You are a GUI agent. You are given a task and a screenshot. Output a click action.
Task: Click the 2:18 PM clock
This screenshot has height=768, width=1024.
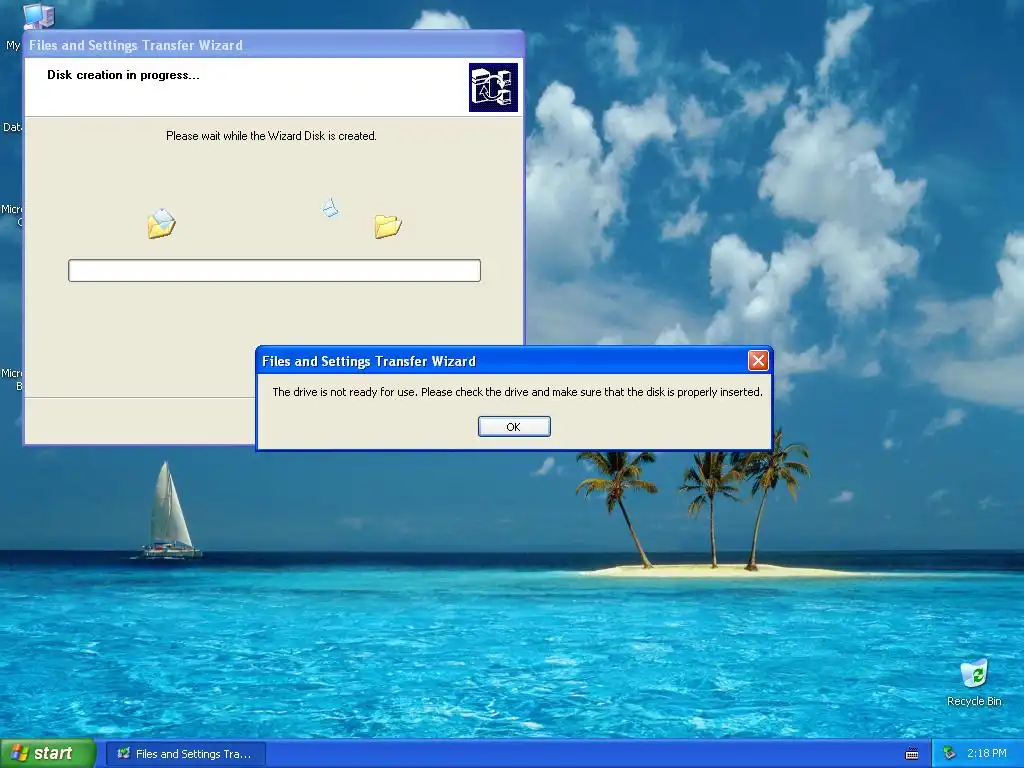point(987,754)
